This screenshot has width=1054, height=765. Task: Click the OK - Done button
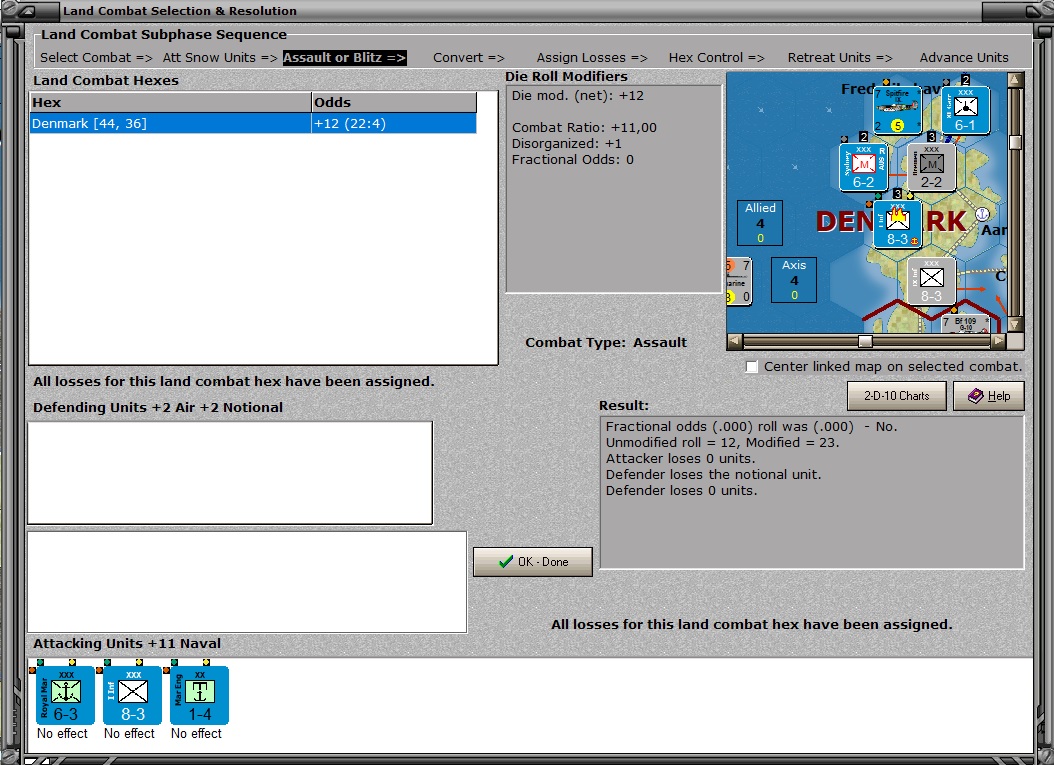point(532,562)
